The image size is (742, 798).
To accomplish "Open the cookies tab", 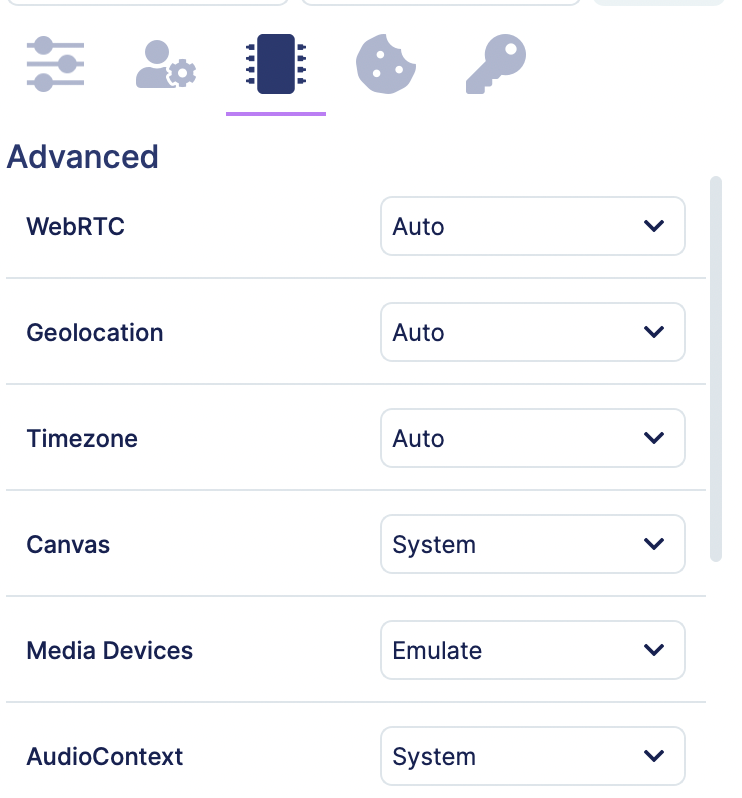I will click(x=386, y=64).
